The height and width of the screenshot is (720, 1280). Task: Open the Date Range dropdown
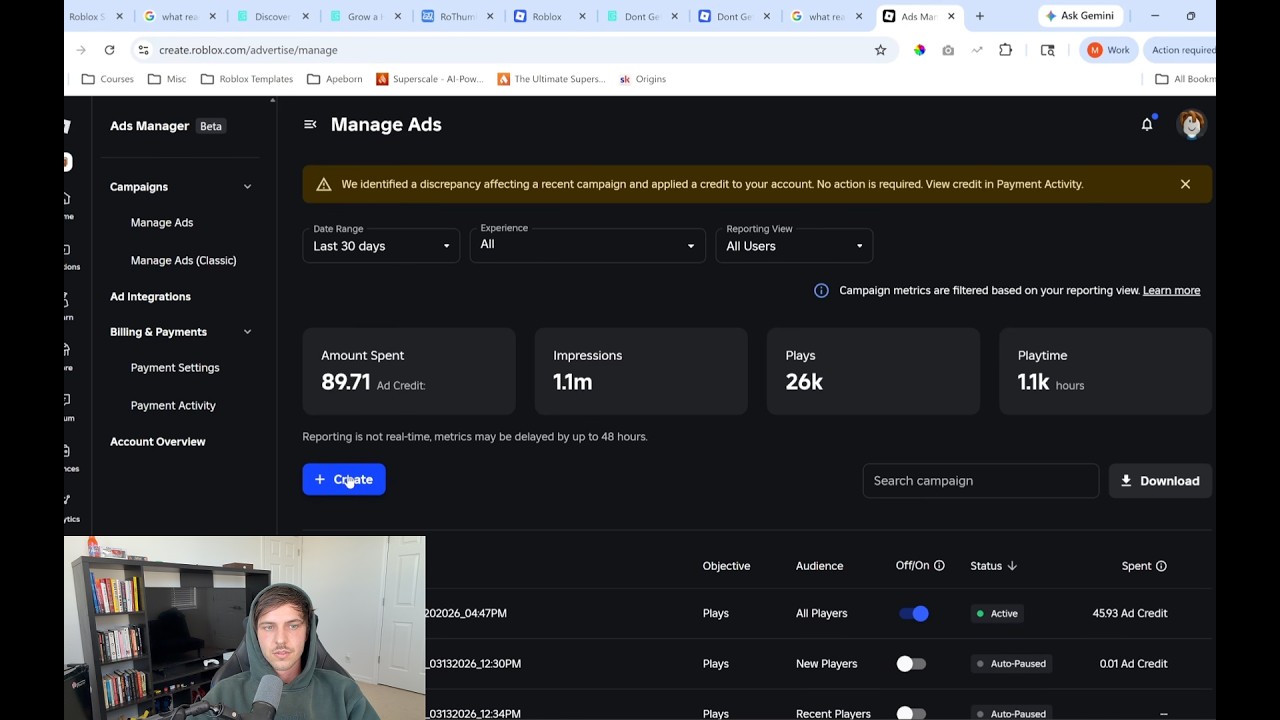point(381,245)
